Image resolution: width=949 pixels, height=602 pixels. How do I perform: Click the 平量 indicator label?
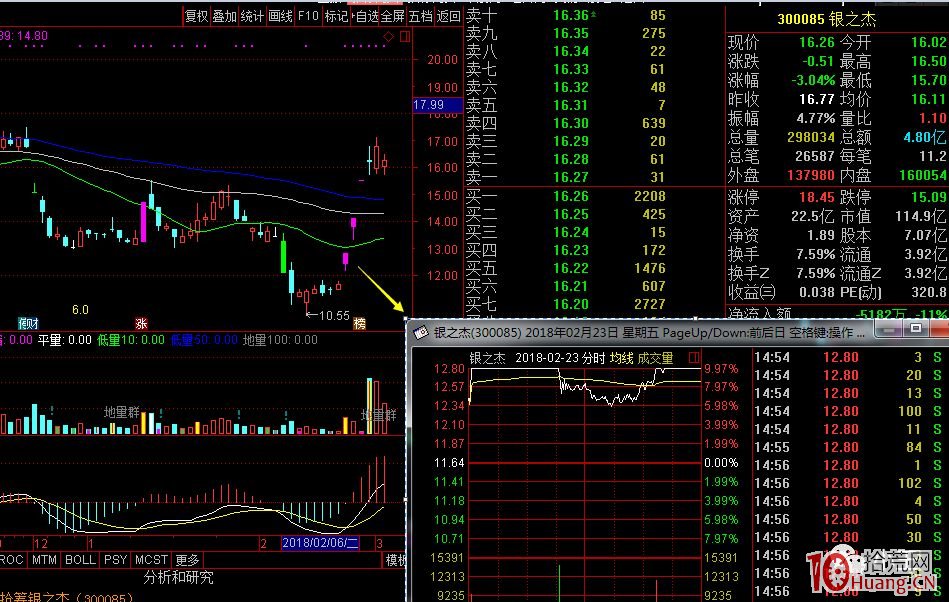tap(64, 340)
